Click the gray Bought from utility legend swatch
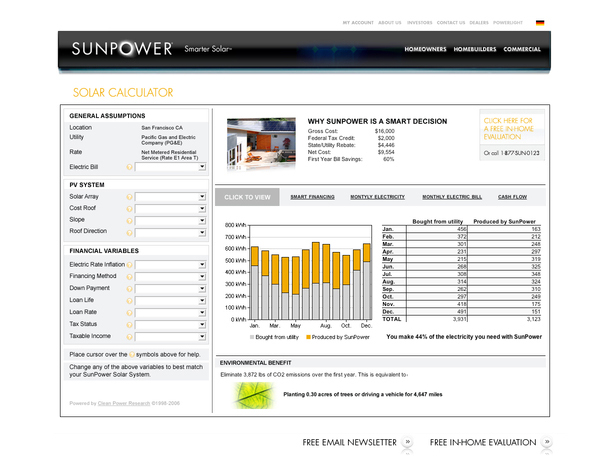Image resolution: width=600 pixels, height=471 pixels. [x=252, y=337]
